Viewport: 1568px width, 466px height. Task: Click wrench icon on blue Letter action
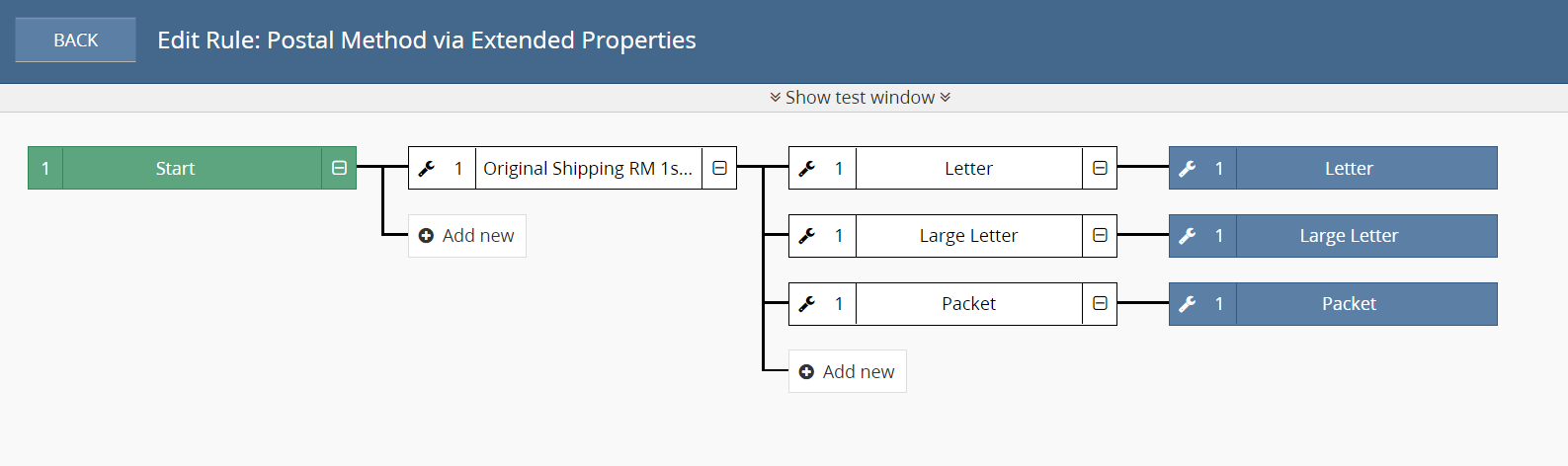[x=1188, y=169]
